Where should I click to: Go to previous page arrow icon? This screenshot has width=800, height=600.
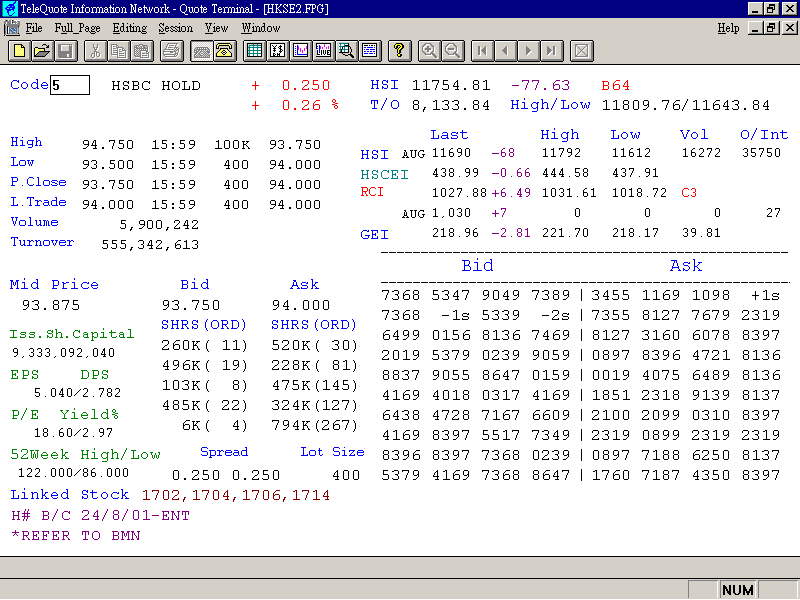tap(505, 51)
